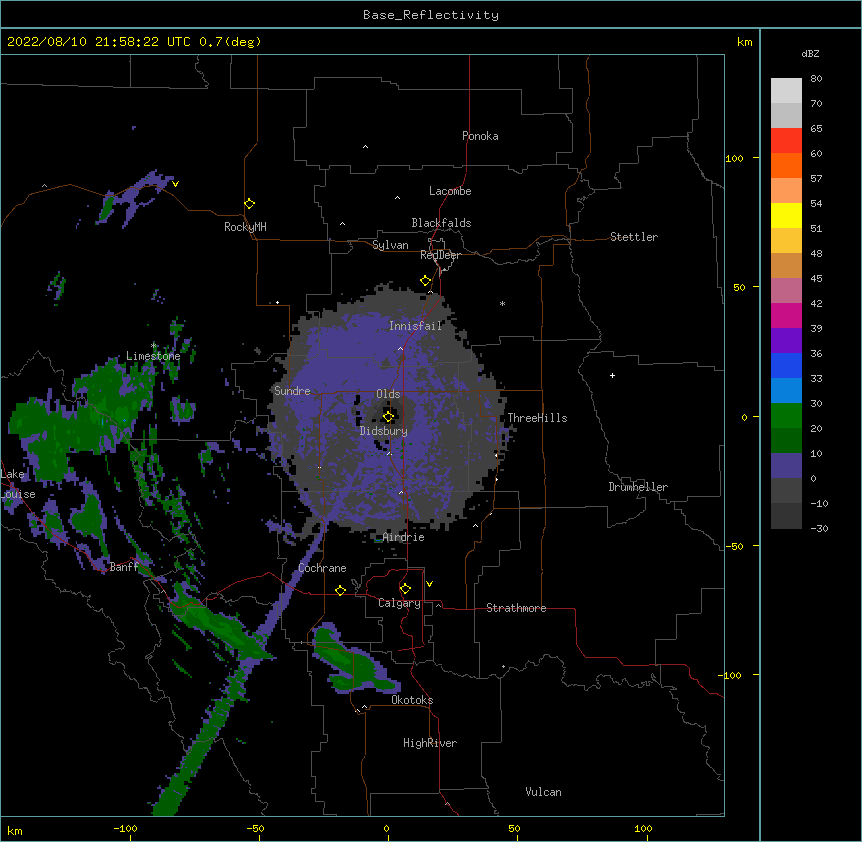Click the royal blue 33-36 dBZ swatch
Viewport: 862px width, 842px height.
pyautogui.click(x=786, y=365)
